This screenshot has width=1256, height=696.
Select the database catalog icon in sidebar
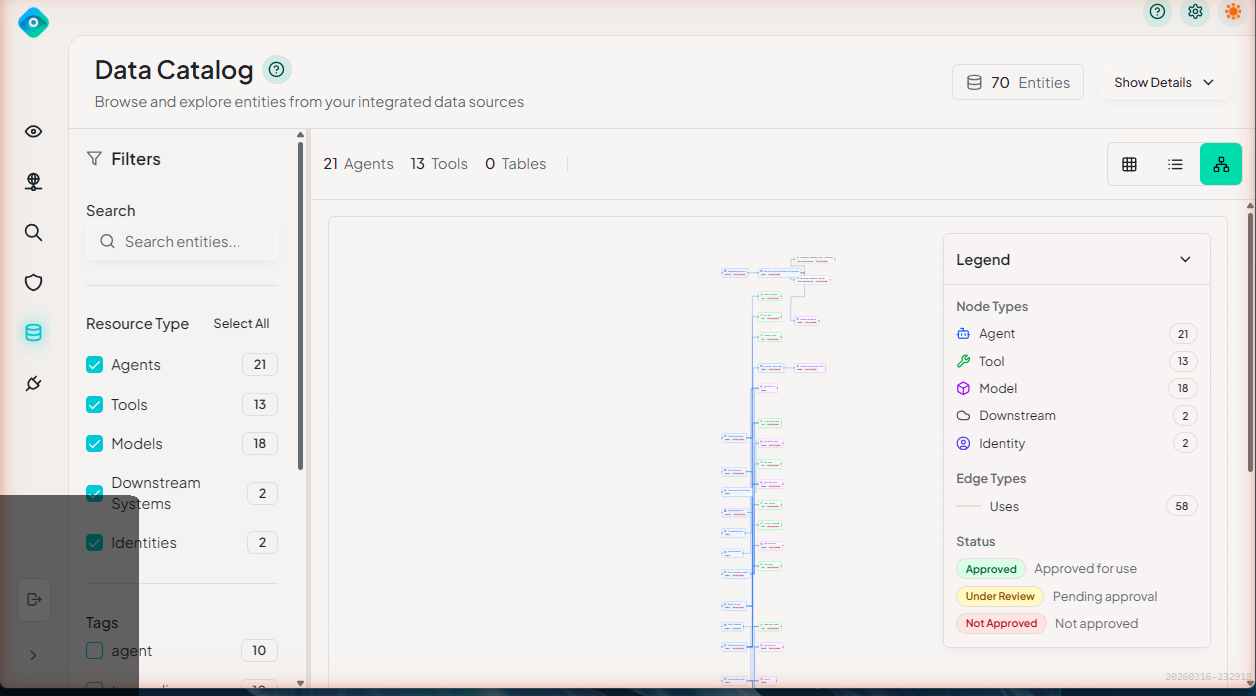pos(33,333)
